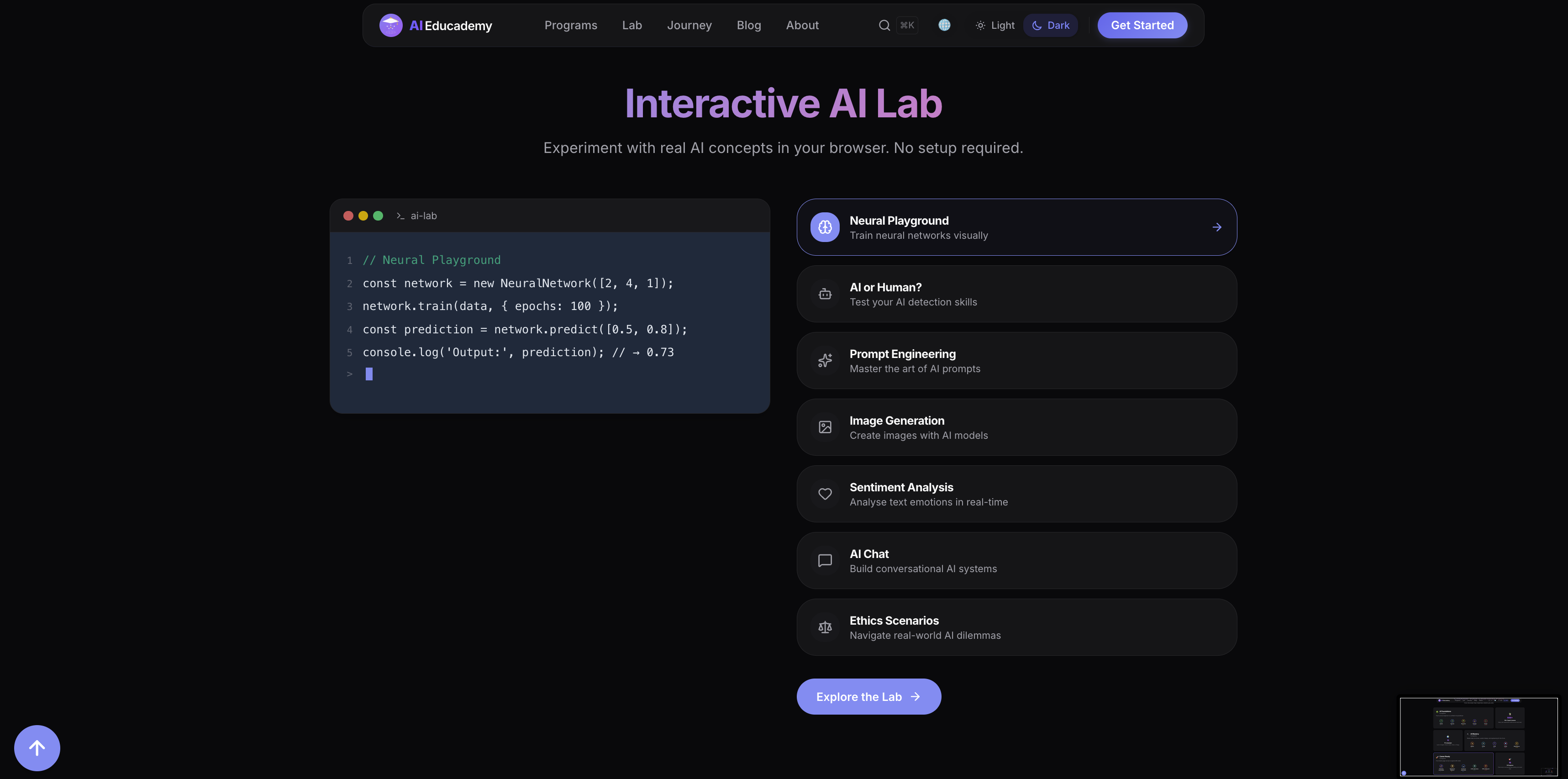Click the scroll-to-top arrow button

pos(37,747)
